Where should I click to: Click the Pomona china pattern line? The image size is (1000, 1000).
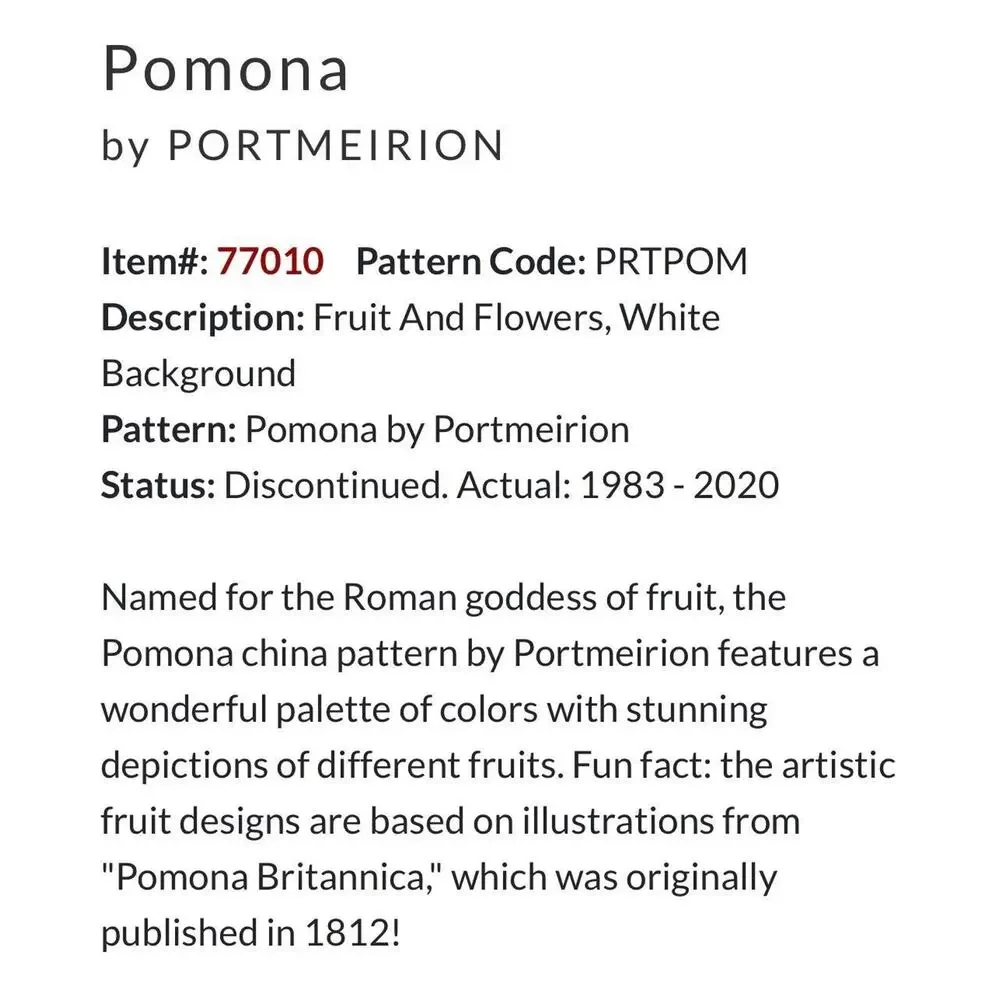(490, 654)
